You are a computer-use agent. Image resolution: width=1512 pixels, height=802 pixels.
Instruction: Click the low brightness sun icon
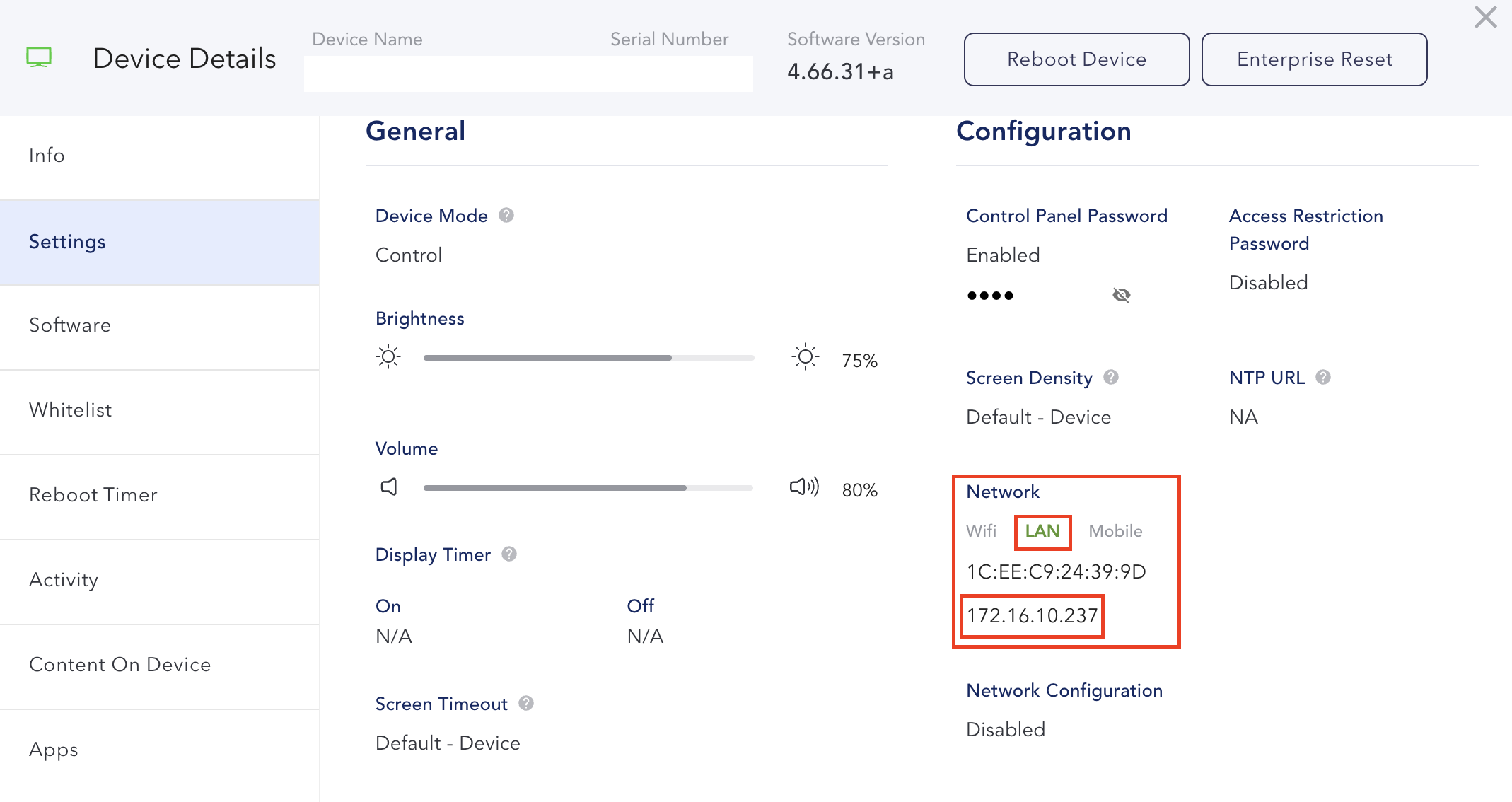(388, 356)
